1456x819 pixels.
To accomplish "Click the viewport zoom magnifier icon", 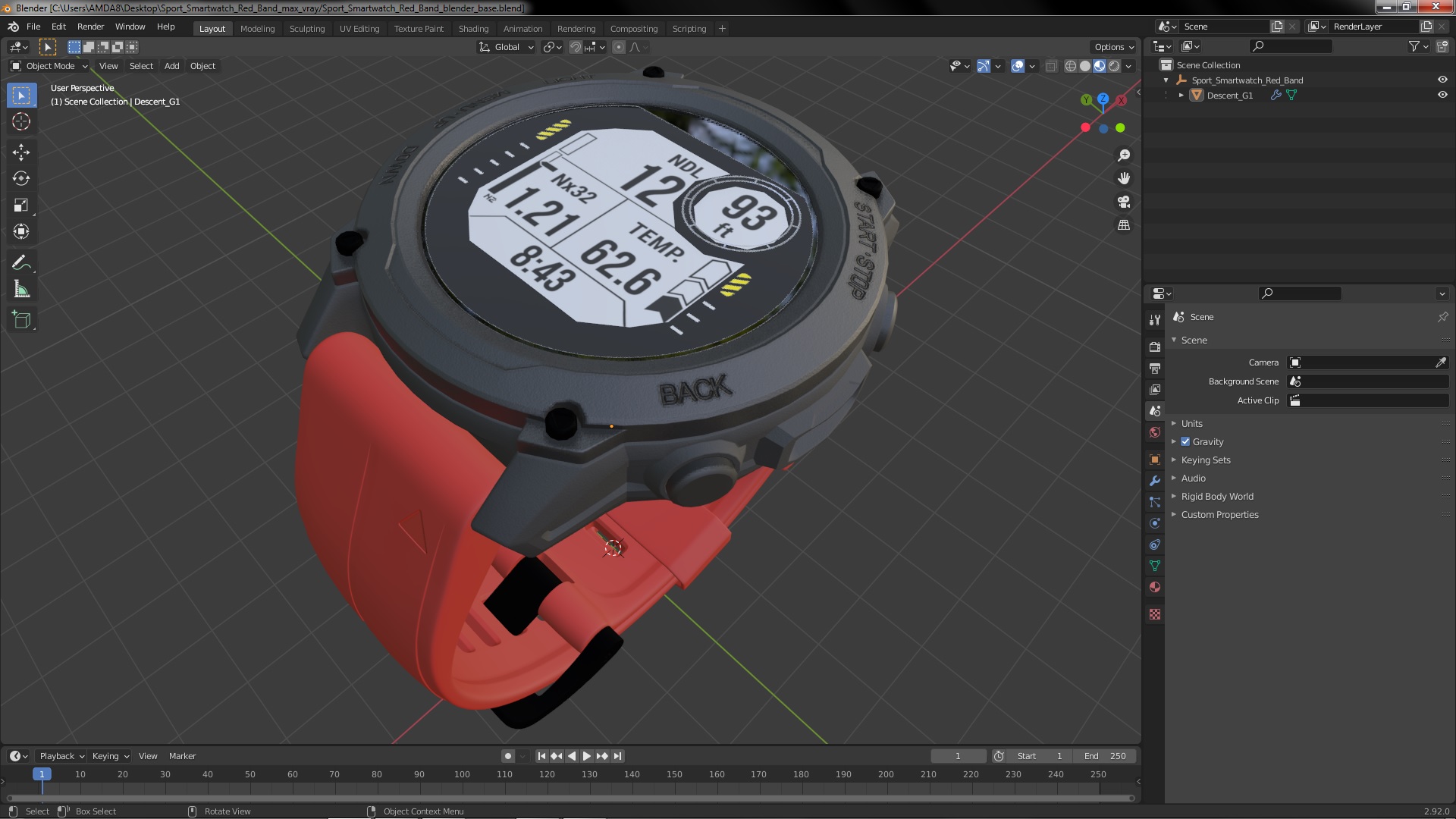I will coord(1124,155).
